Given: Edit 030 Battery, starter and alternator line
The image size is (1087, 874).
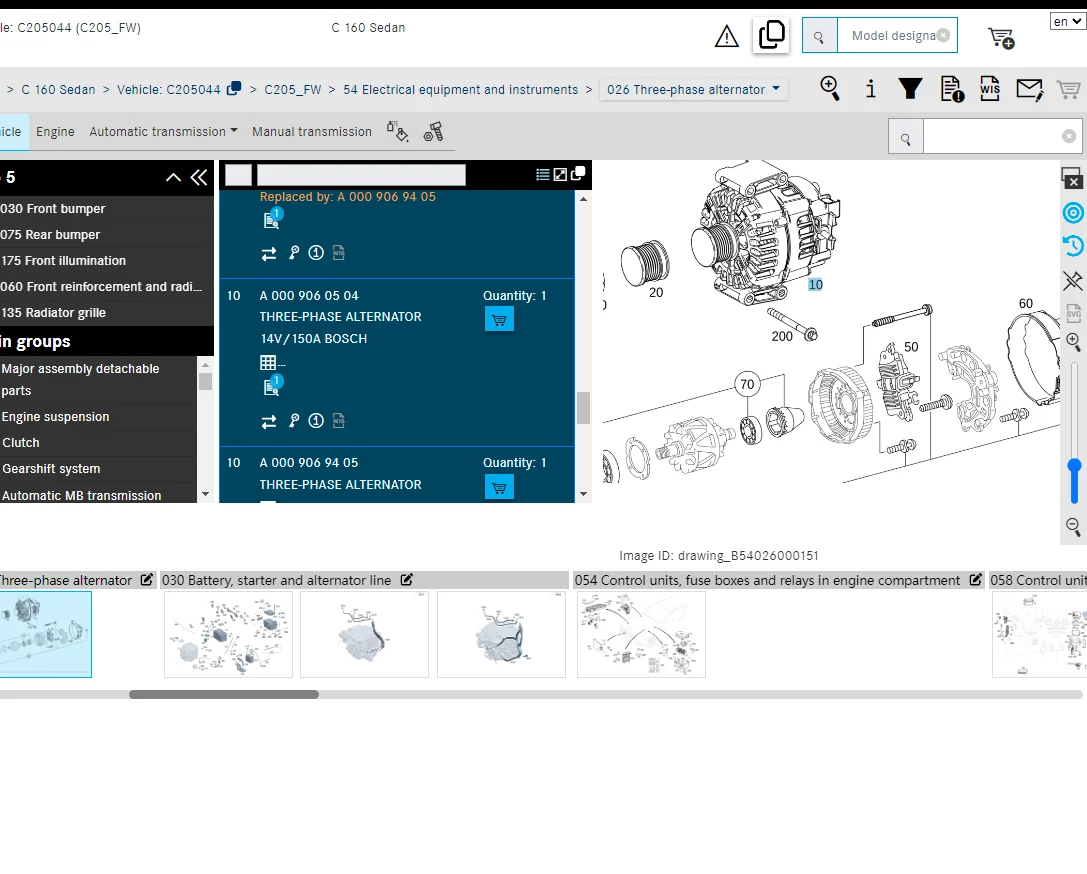Looking at the screenshot, I should pos(407,579).
